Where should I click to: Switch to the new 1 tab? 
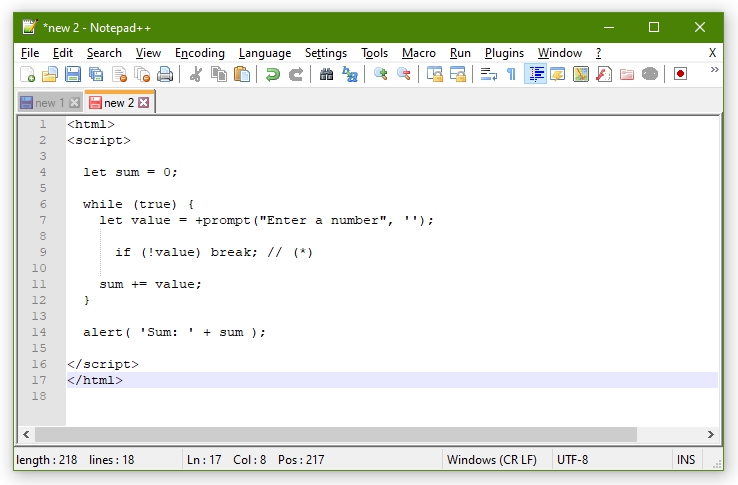click(x=49, y=103)
